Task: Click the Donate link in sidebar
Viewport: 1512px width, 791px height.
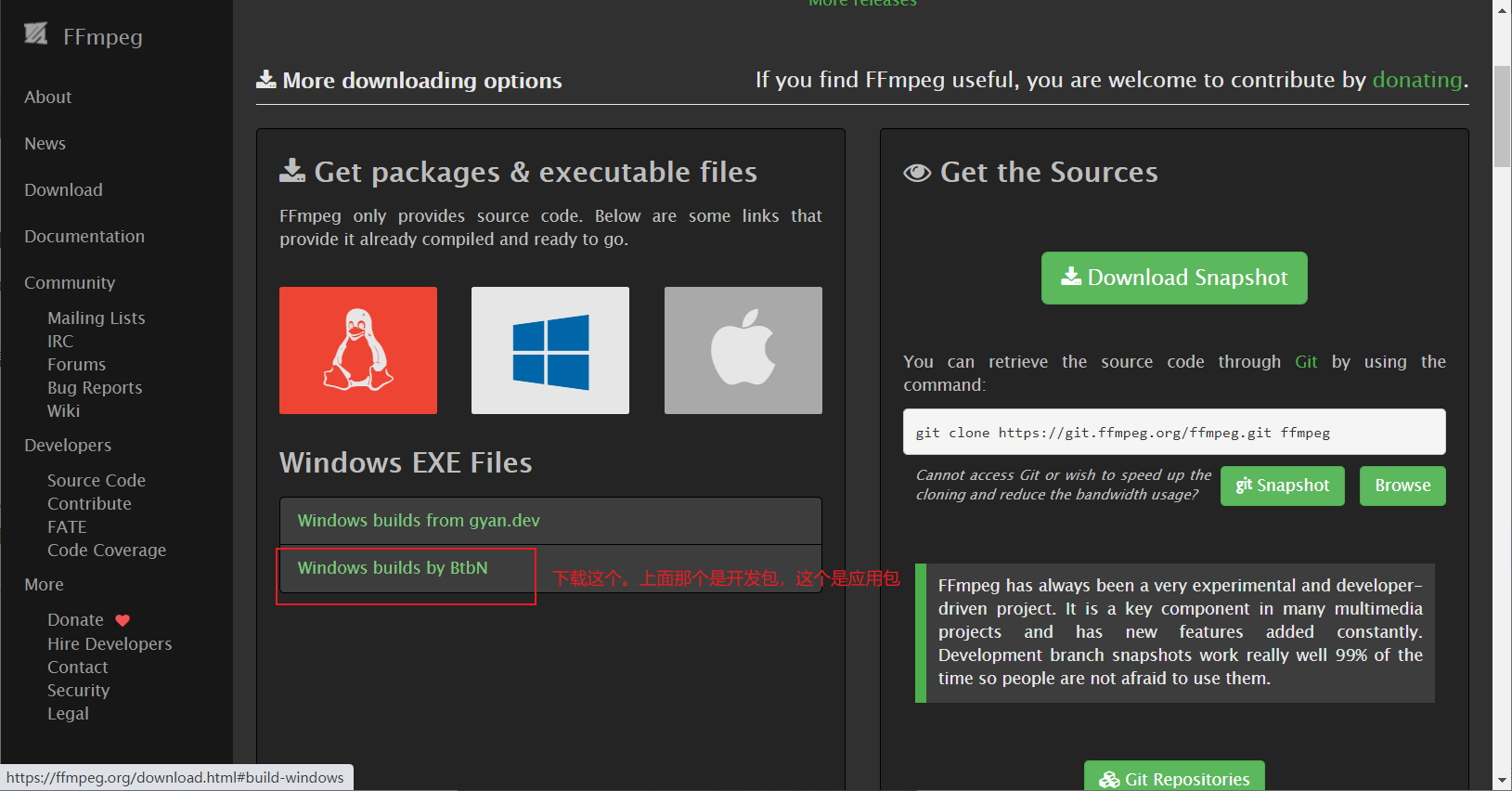Action: click(75, 620)
